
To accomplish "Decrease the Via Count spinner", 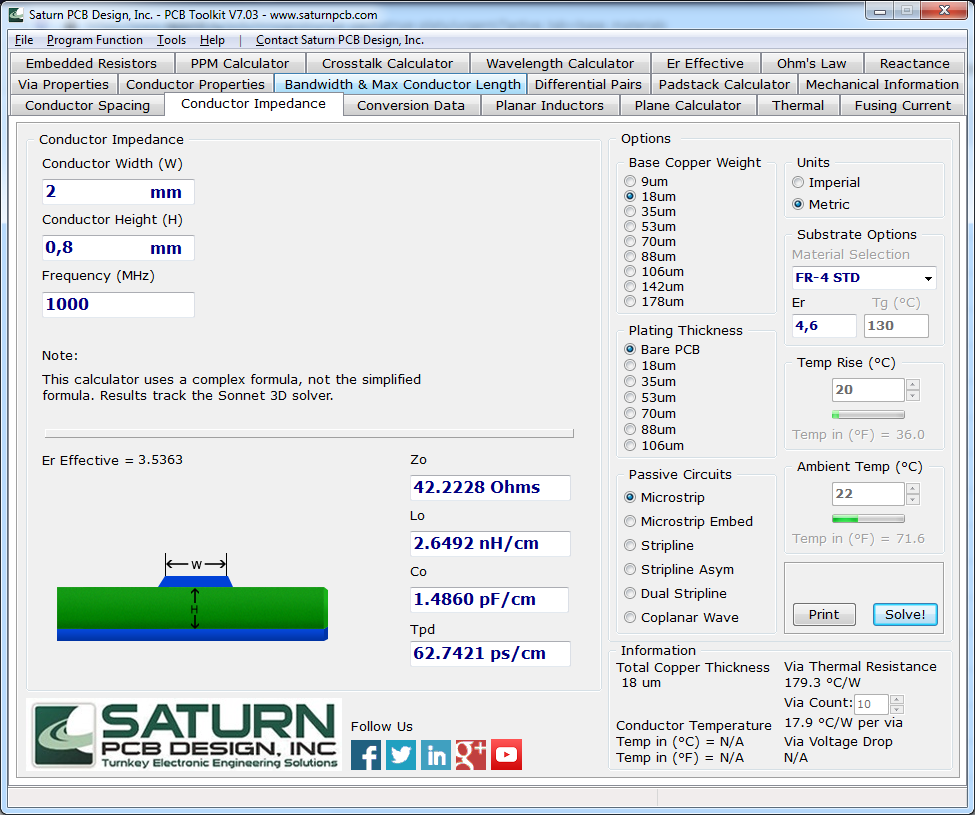I will 897,709.
